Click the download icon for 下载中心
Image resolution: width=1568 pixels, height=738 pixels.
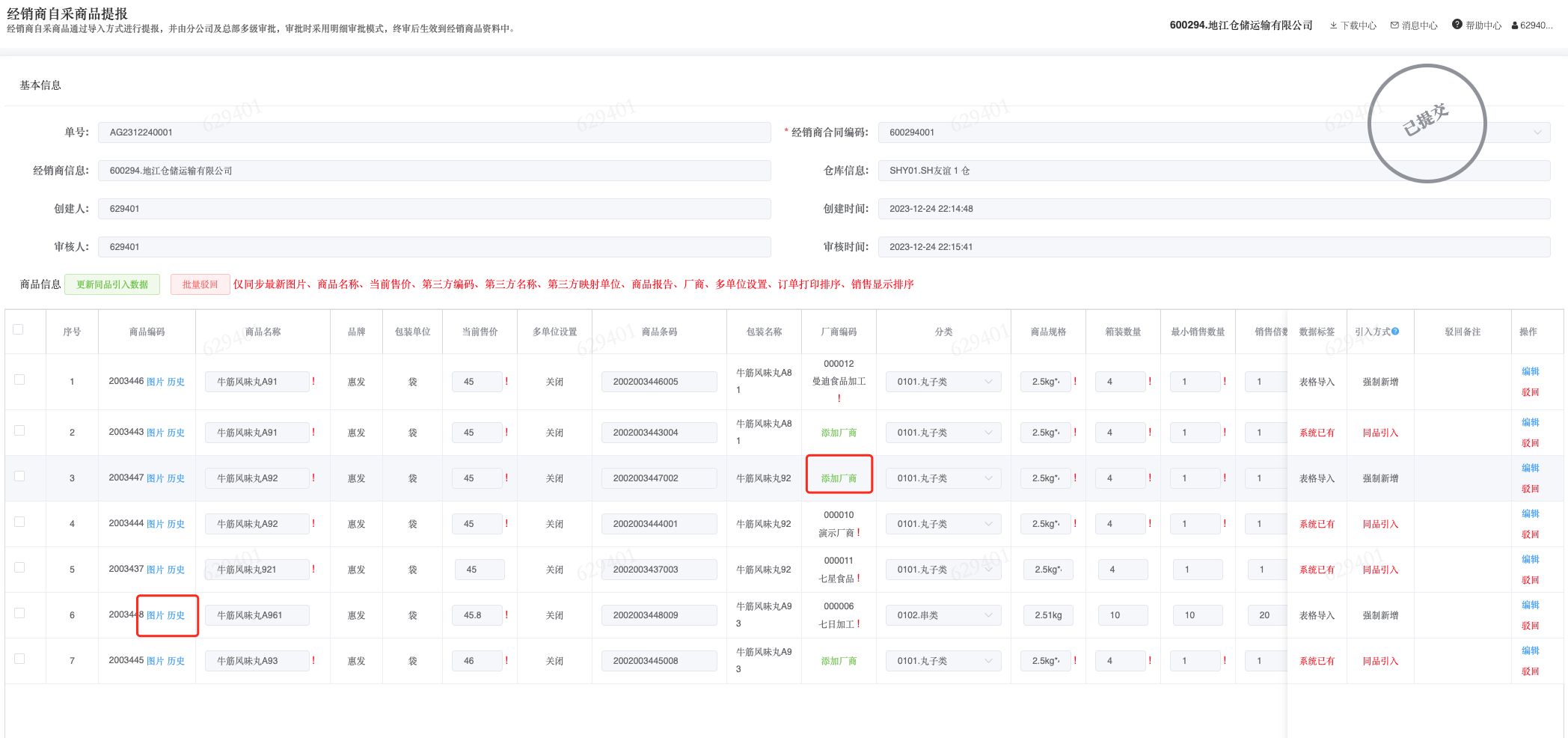point(1333,25)
